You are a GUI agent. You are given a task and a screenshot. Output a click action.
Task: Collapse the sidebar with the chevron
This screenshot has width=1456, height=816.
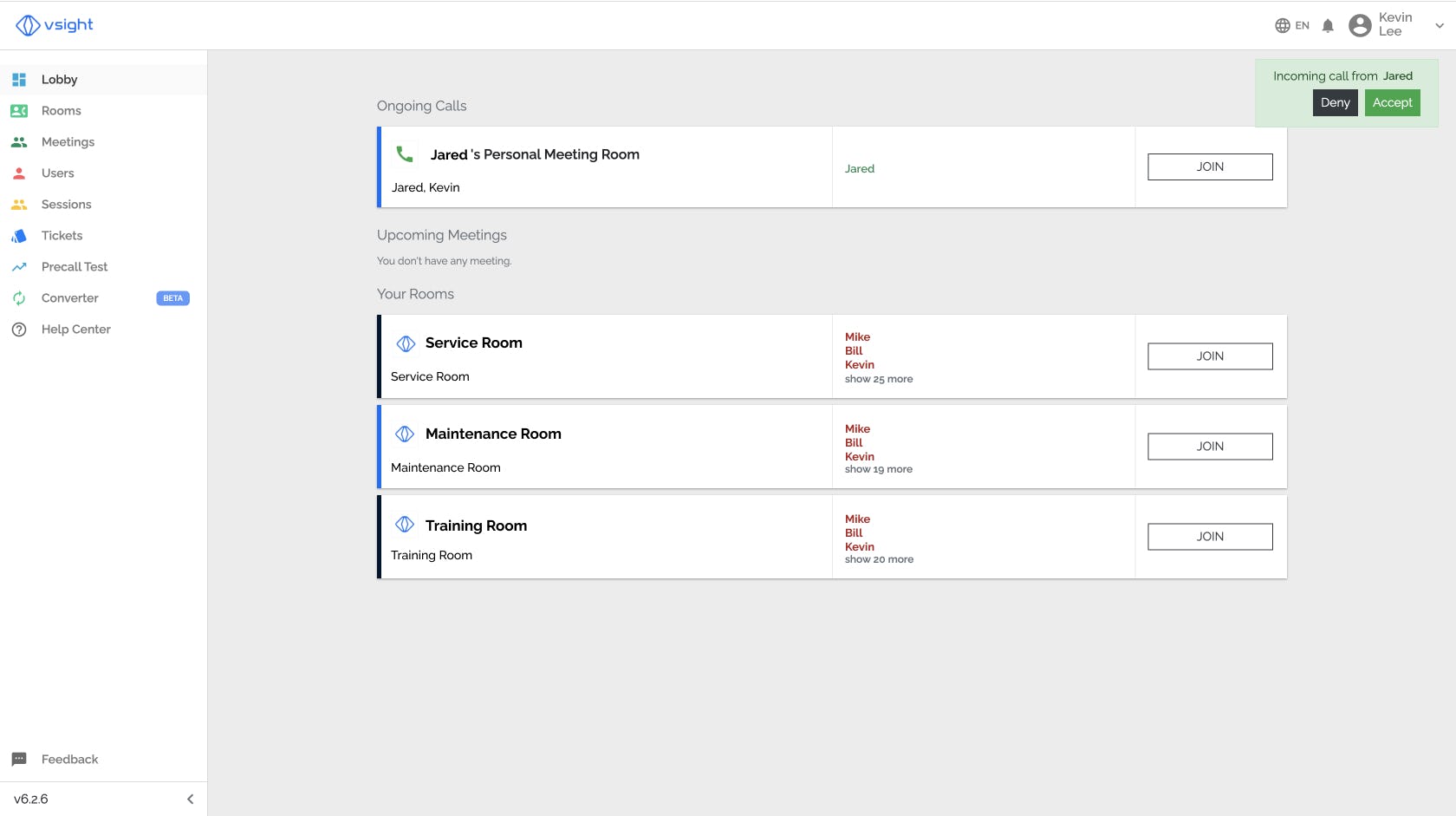(x=190, y=800)
